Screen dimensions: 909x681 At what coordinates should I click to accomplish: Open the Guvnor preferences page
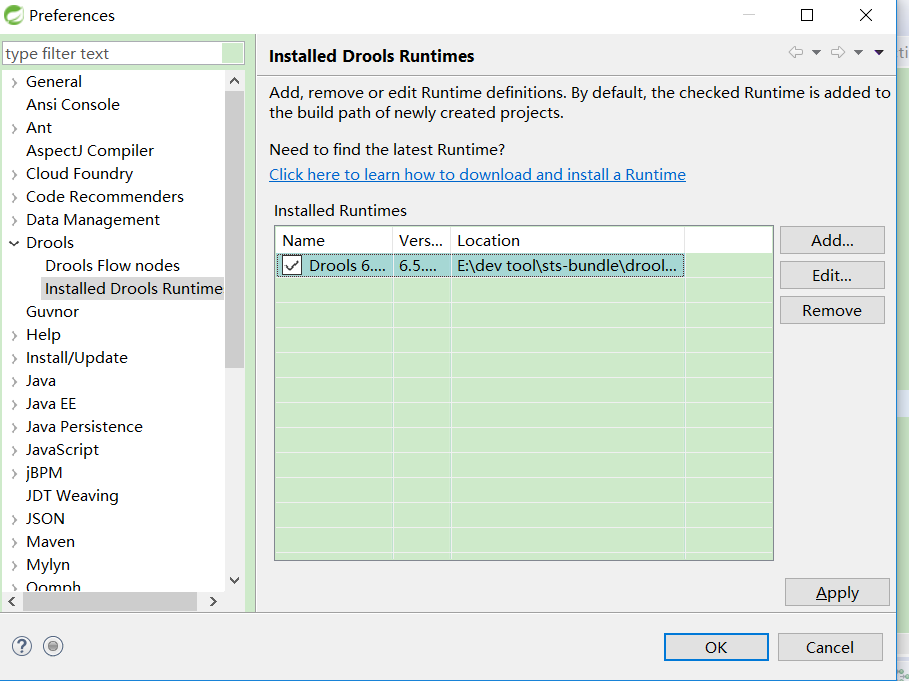tap(52, 311)
